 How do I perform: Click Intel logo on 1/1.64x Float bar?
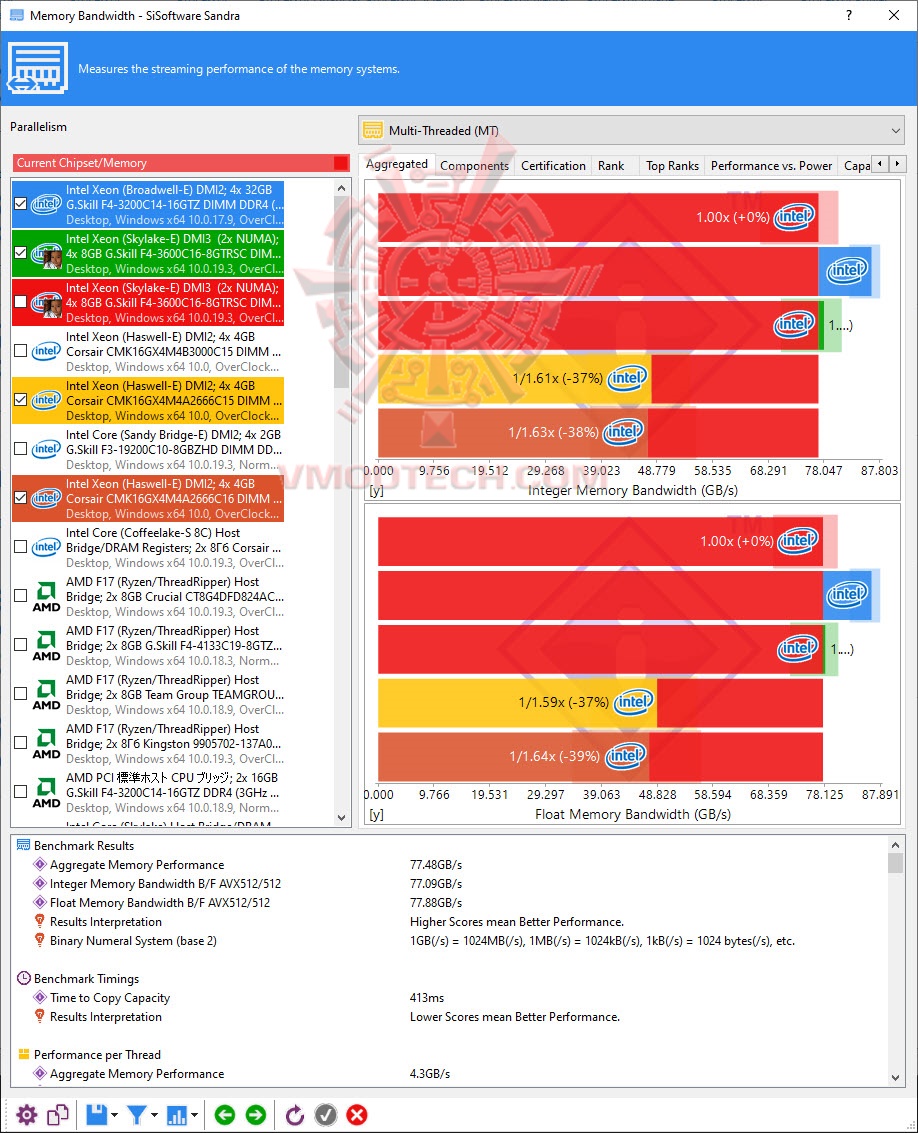[625, 756]
